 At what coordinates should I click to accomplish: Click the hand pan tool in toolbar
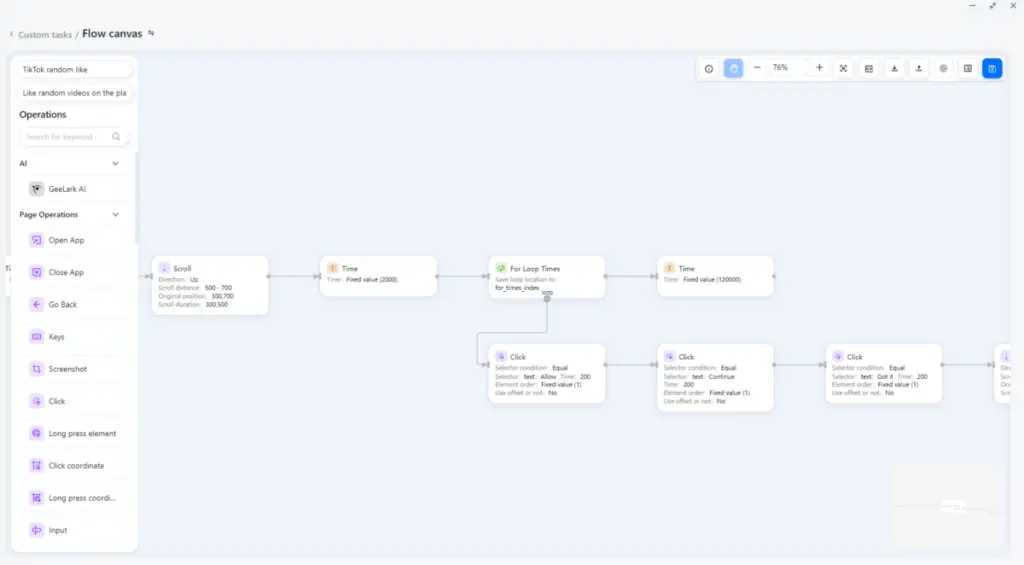click(x=733, y=68)
